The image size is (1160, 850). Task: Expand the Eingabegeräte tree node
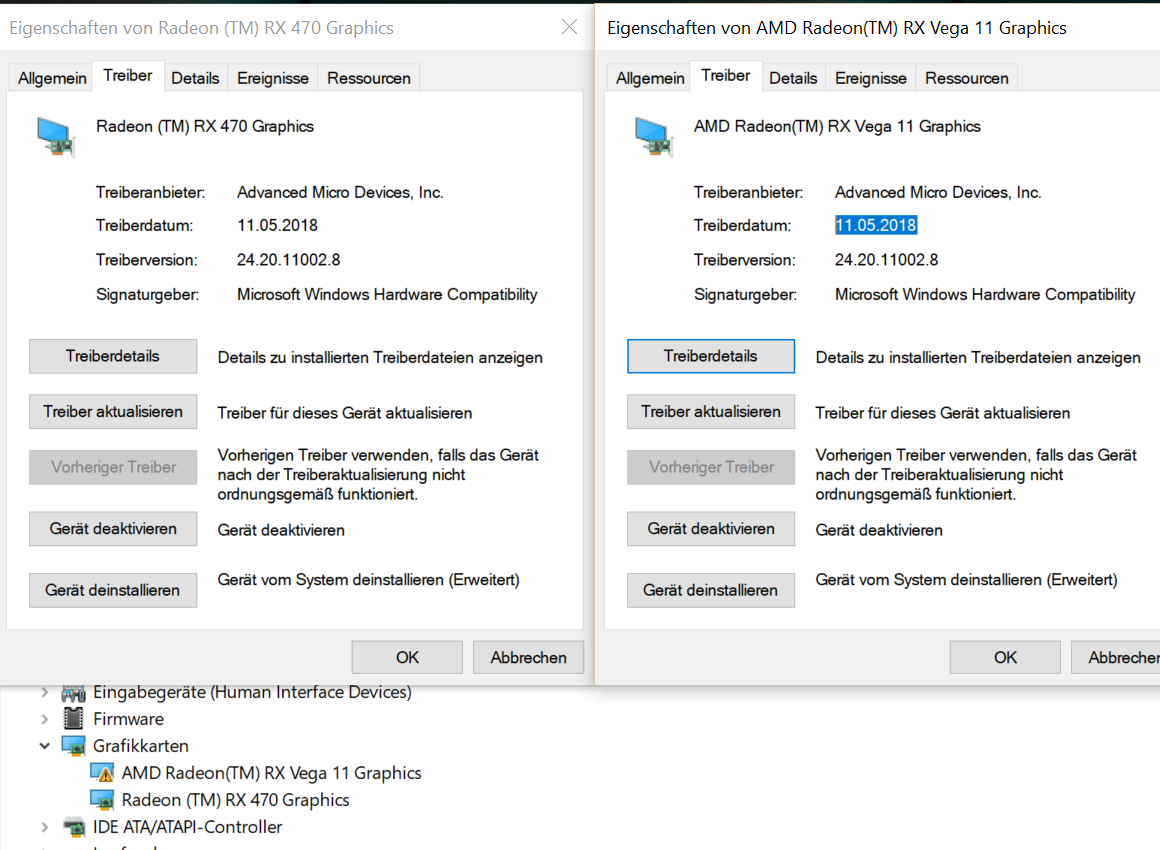(44, 692)
